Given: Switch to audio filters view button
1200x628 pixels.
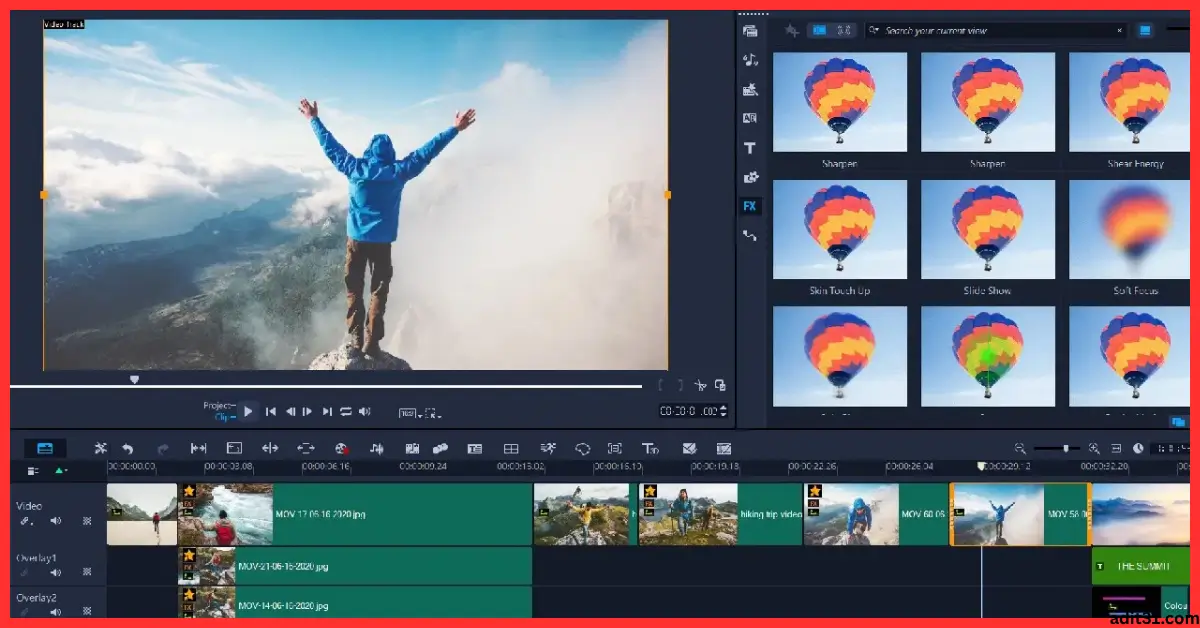Looking at the screenshot, I should tap(844, 31).
